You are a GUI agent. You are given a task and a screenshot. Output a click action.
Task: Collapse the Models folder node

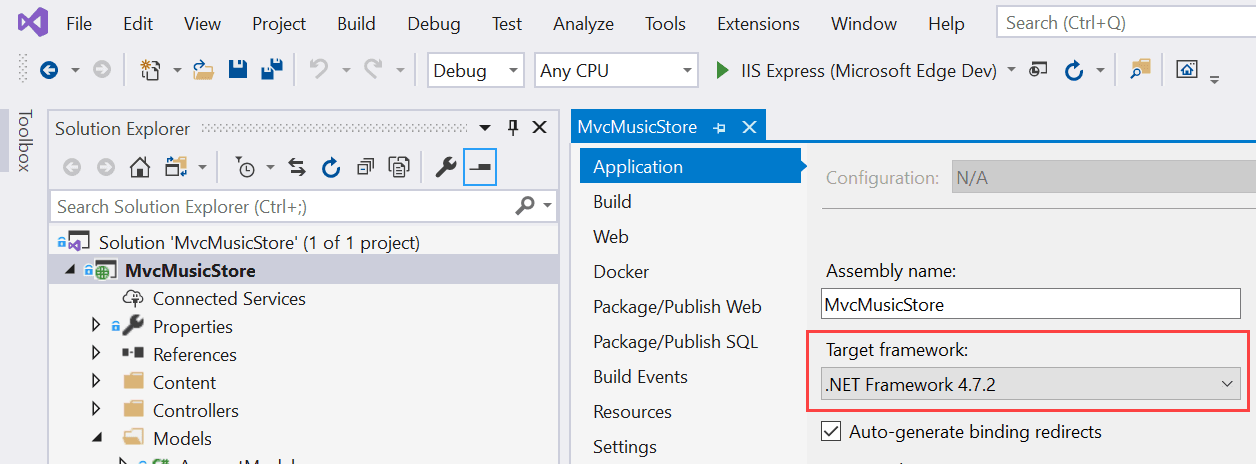[97, 438]
